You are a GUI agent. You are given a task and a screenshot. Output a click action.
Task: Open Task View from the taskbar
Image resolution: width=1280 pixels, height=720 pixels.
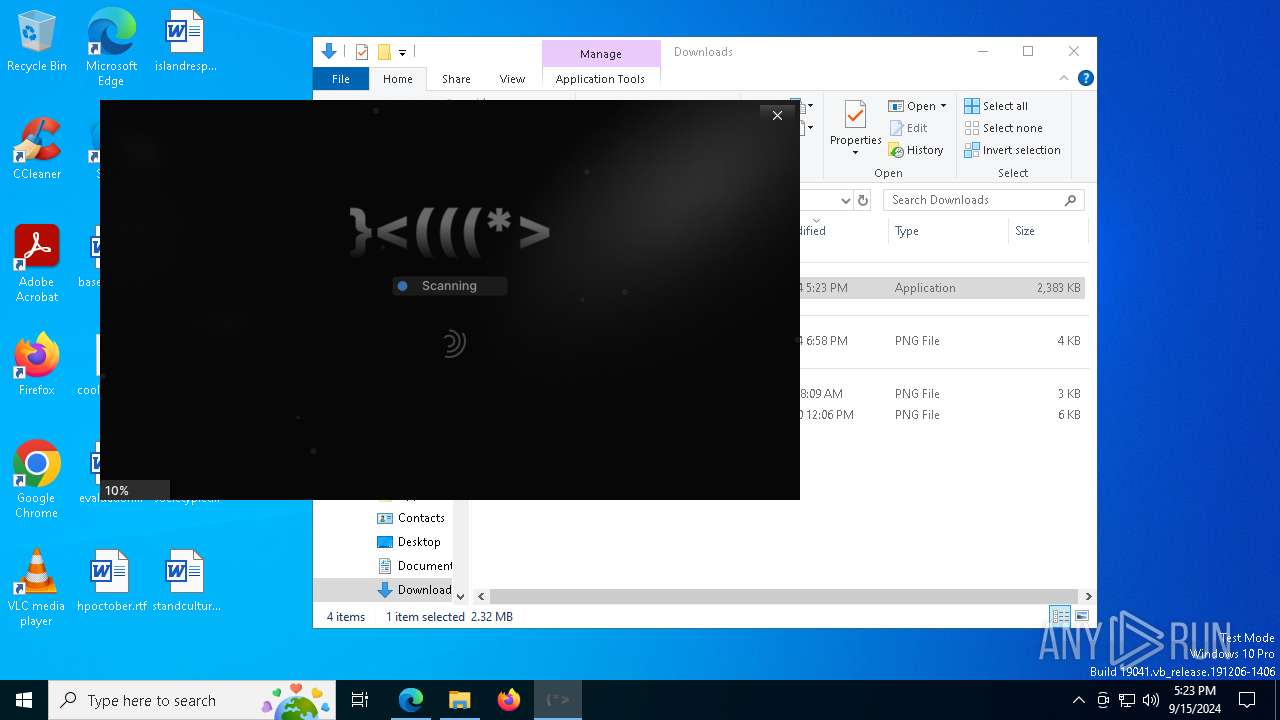360,700
